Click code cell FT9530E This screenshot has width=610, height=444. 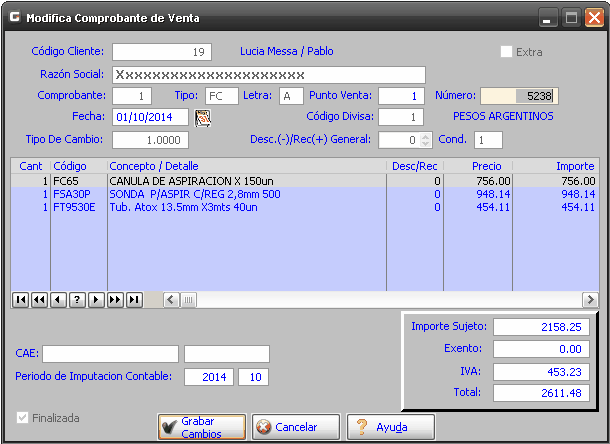tap(79, 207)
